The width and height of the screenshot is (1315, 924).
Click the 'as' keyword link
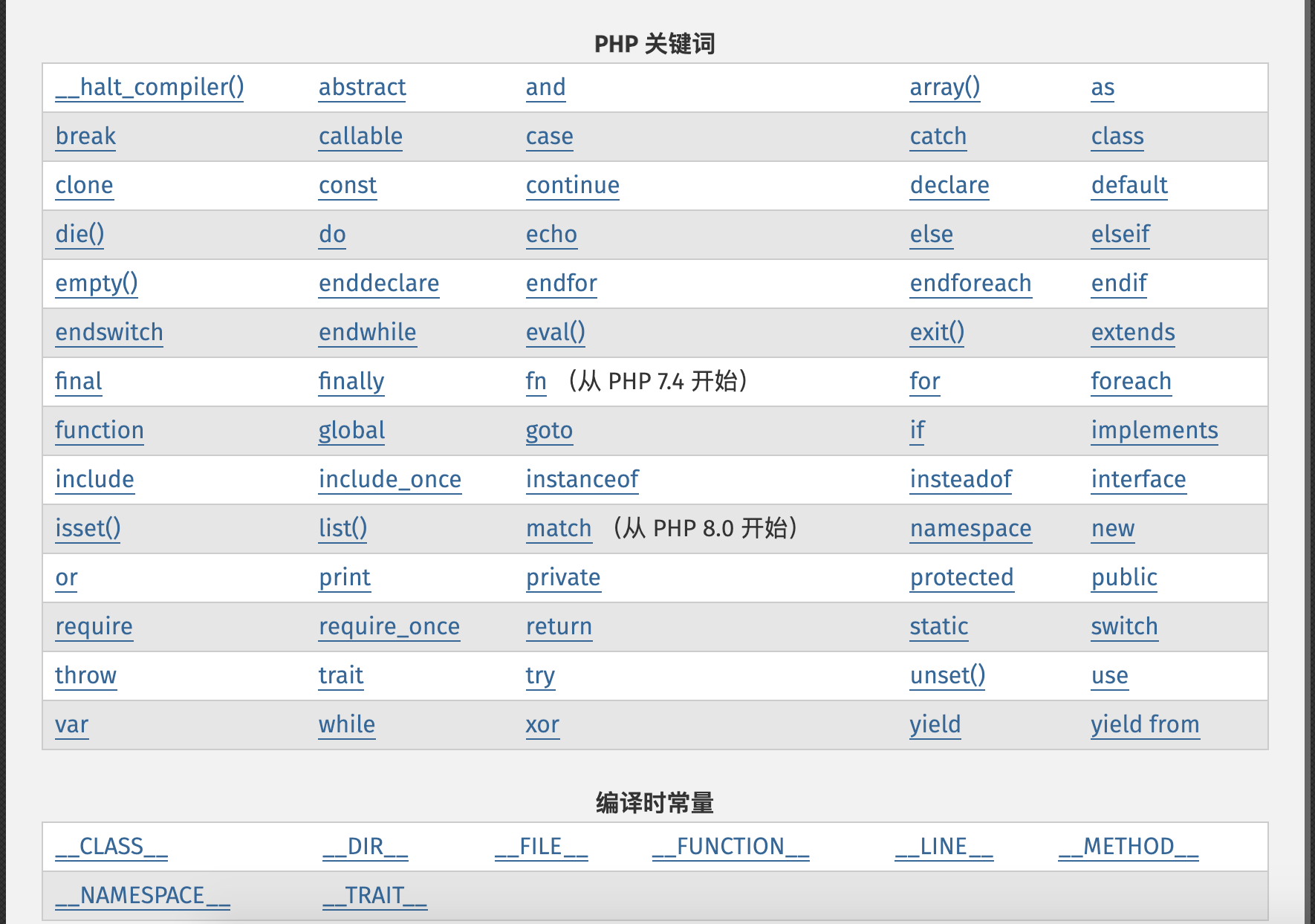click(x=1103, y=88)
